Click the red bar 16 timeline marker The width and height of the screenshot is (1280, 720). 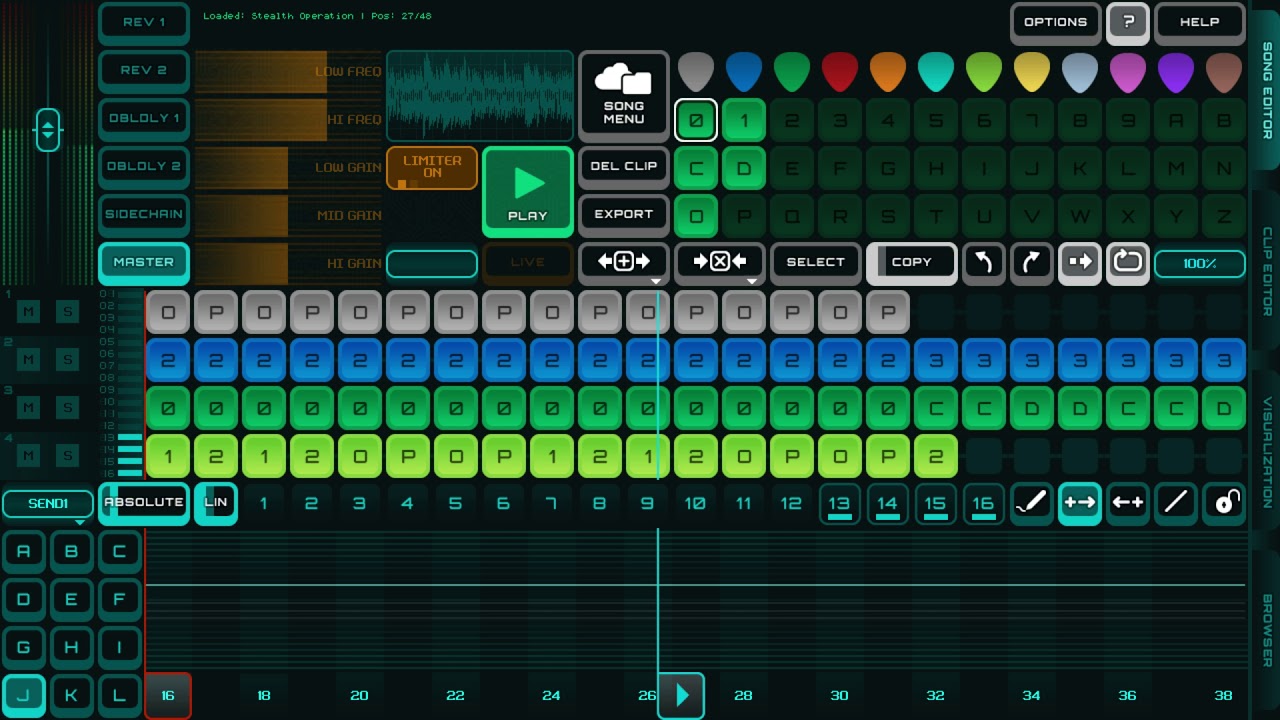(x=168, y=695)
